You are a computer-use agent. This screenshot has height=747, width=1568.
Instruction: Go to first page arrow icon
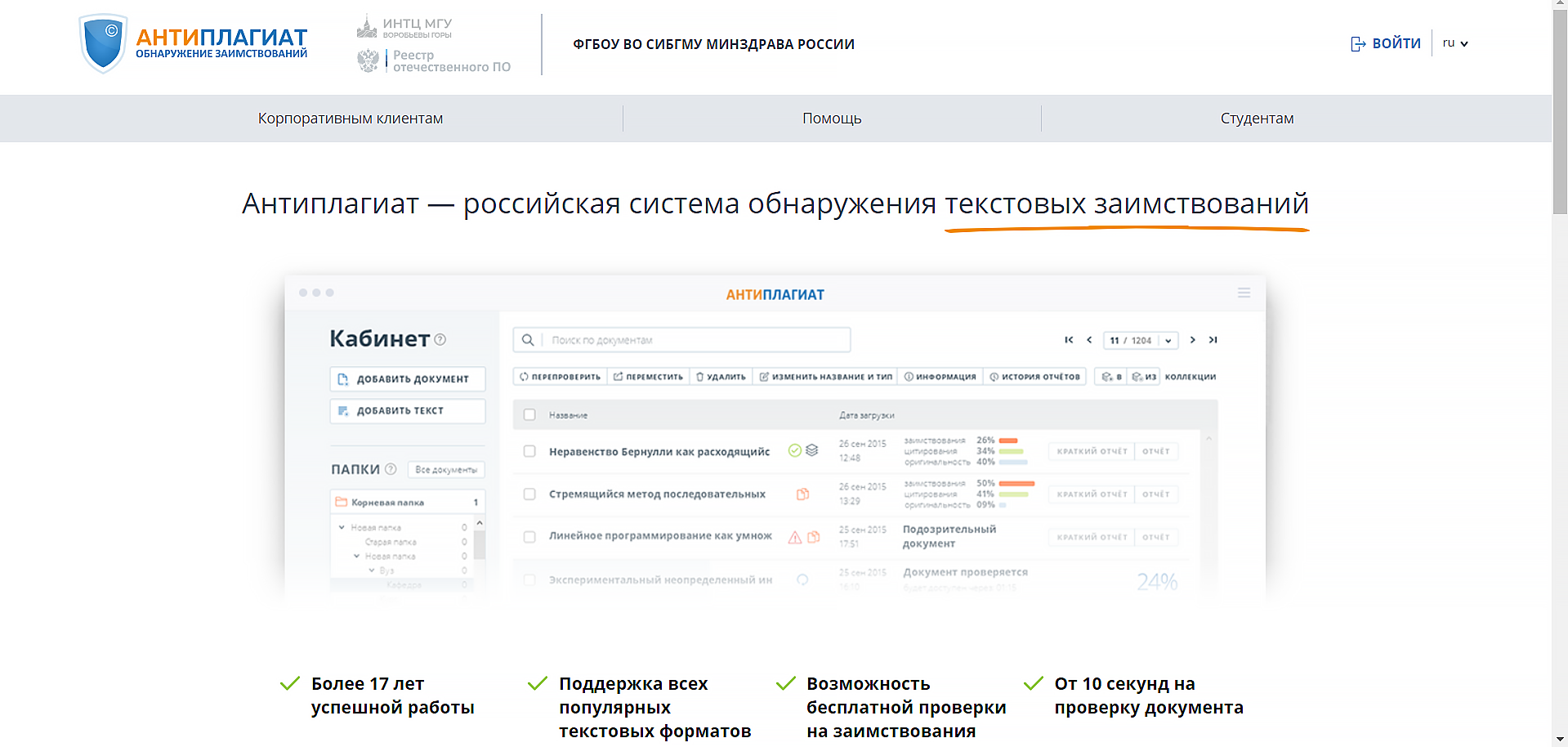click(x=1069, y=340)
